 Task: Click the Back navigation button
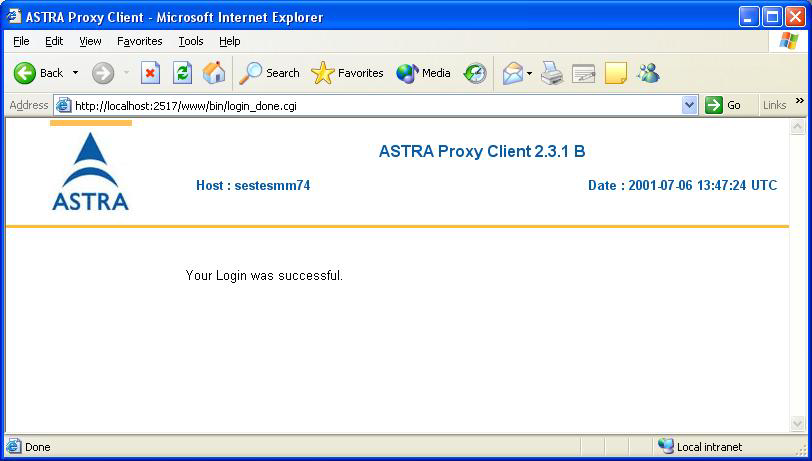pyautogui.click(x=38, y=73)
